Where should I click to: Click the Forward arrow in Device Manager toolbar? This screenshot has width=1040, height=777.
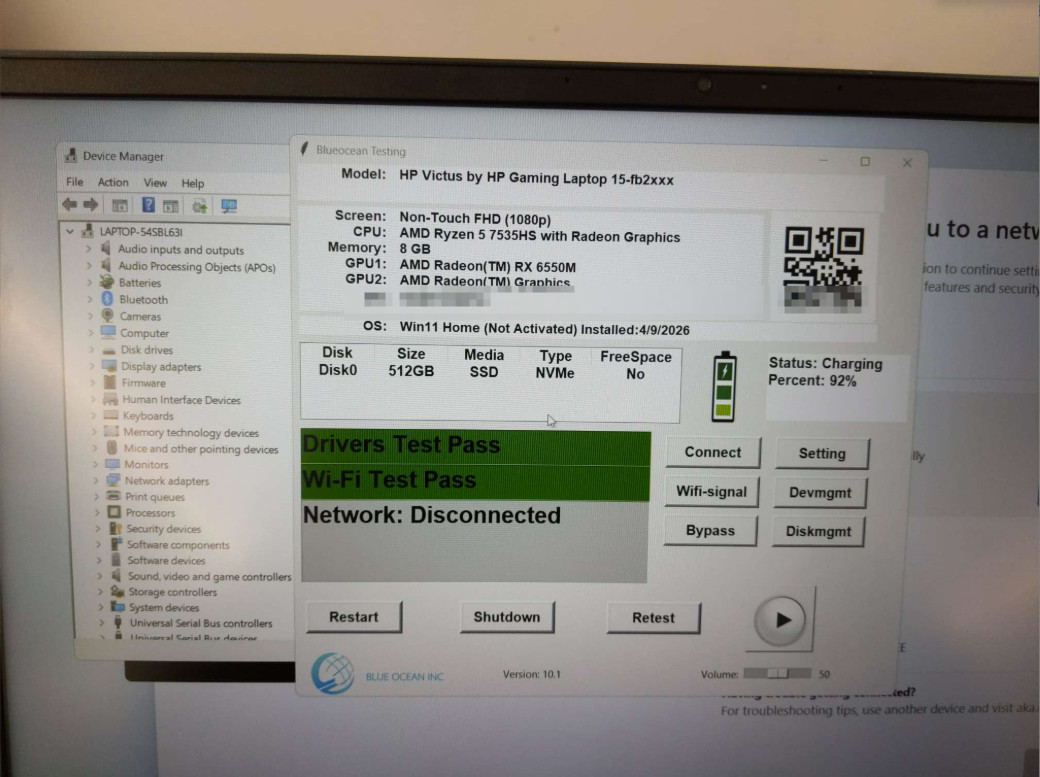(x=91, y=205)
